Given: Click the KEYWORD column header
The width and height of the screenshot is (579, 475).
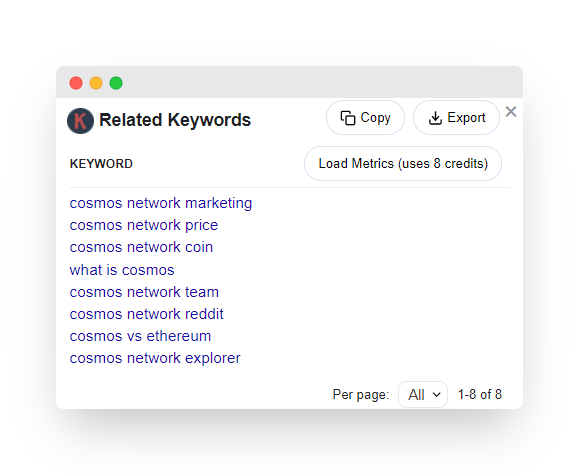Looking at the screenshot, I should pyautogui.click(x=101, y=164).
